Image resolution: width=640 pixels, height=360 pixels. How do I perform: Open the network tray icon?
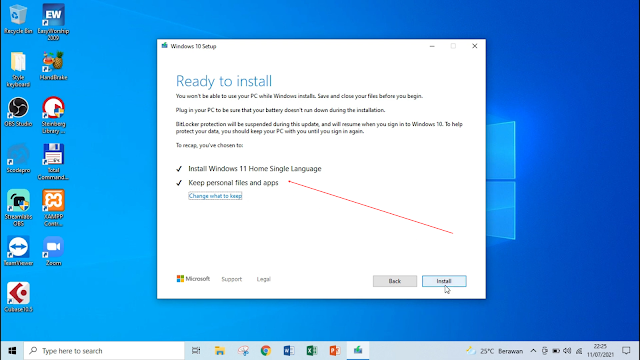pos(579,351)
